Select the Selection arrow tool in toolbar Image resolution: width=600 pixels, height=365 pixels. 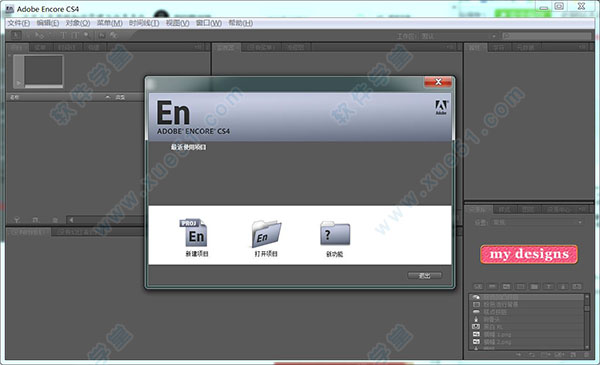(x=16, y=36)
